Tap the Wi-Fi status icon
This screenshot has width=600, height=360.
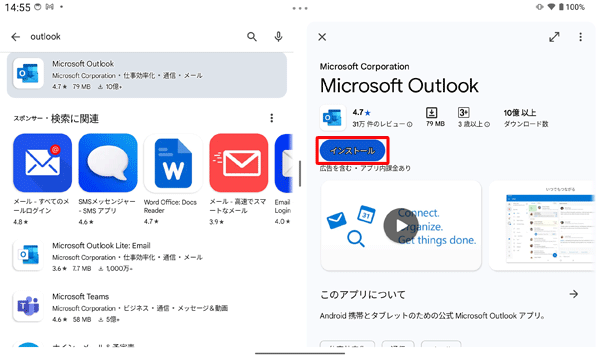click(551, 7)
